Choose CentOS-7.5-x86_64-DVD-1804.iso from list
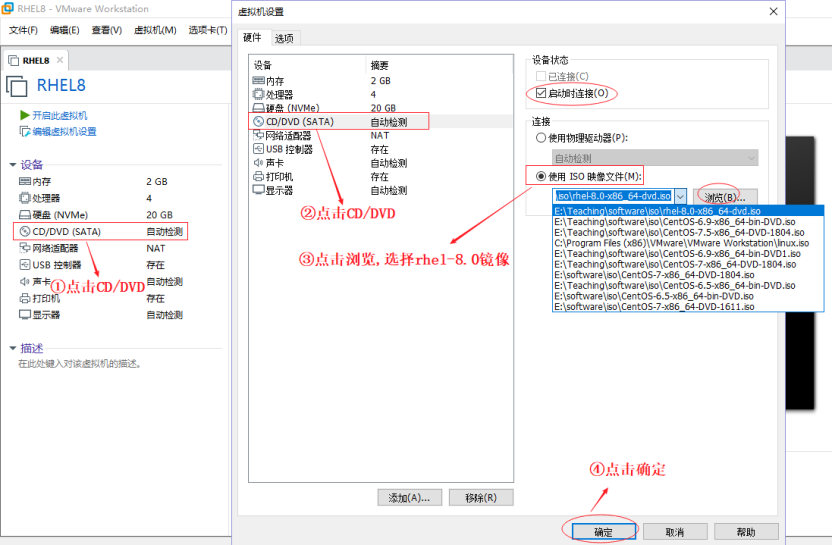Viewport: 832px width, 545px height. [x=688, y=232]
